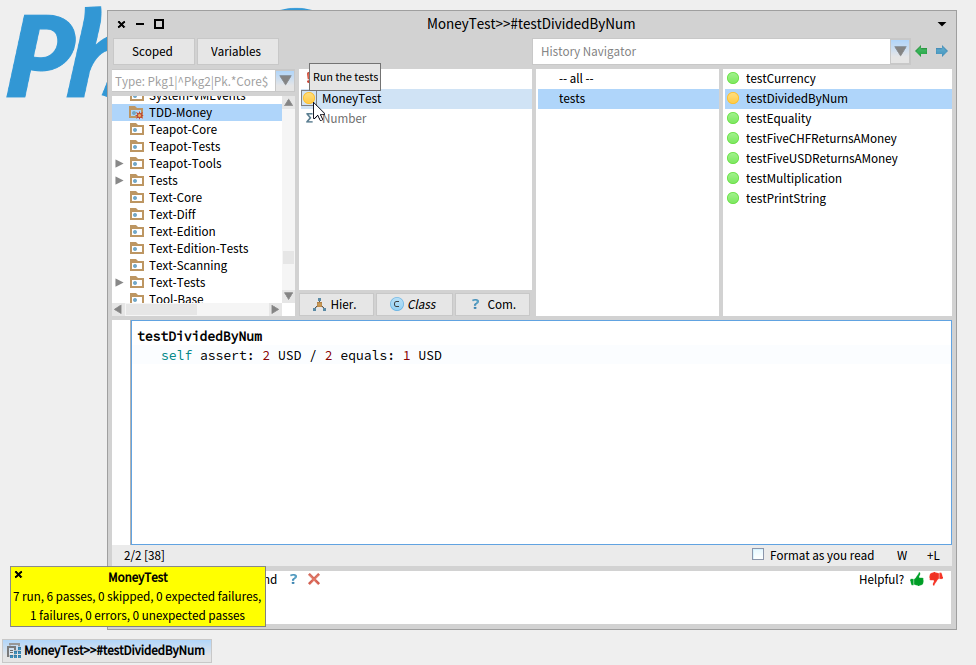976x665 pixels.
Task: Run testEquality via its green status icon
Action: click(733, 118)
